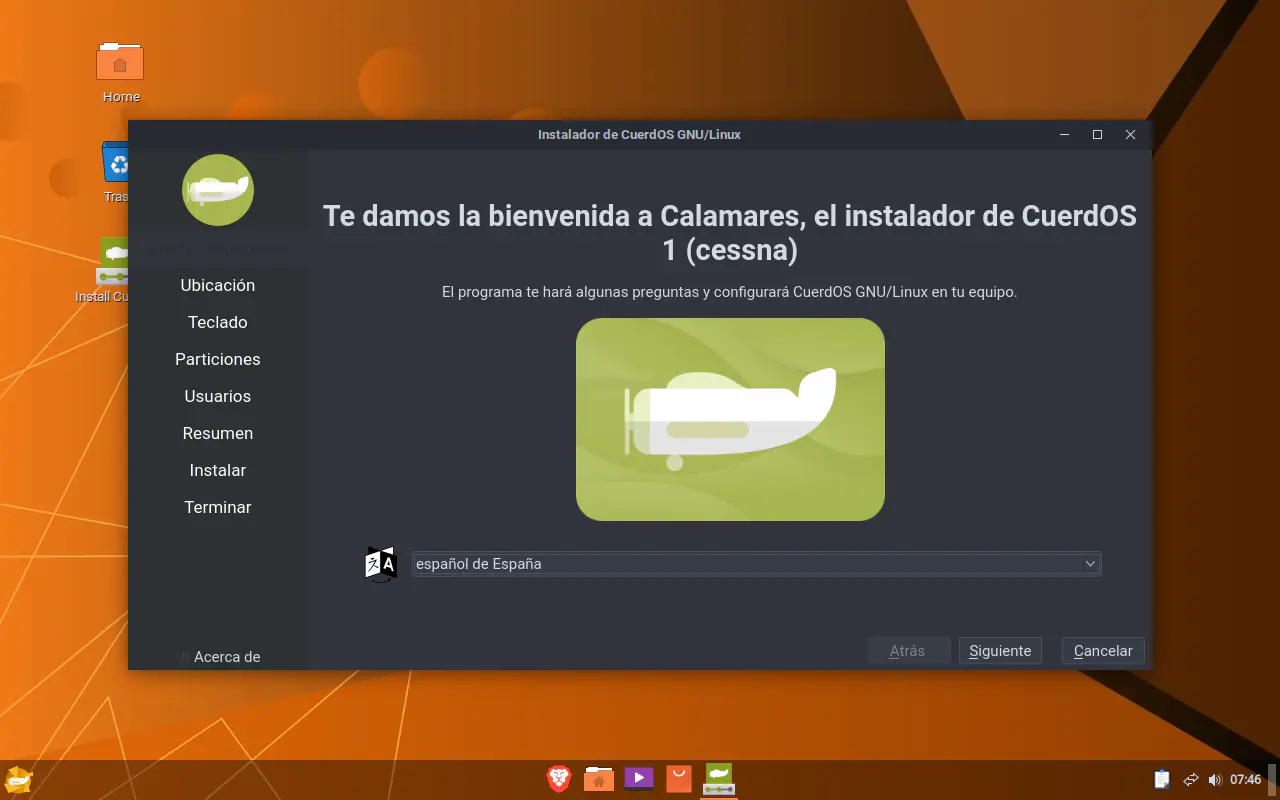This screenshot has height=800, width=1280.
Task: Launch Install CuerdOS from the desktop
Action: tap(113, 262)
